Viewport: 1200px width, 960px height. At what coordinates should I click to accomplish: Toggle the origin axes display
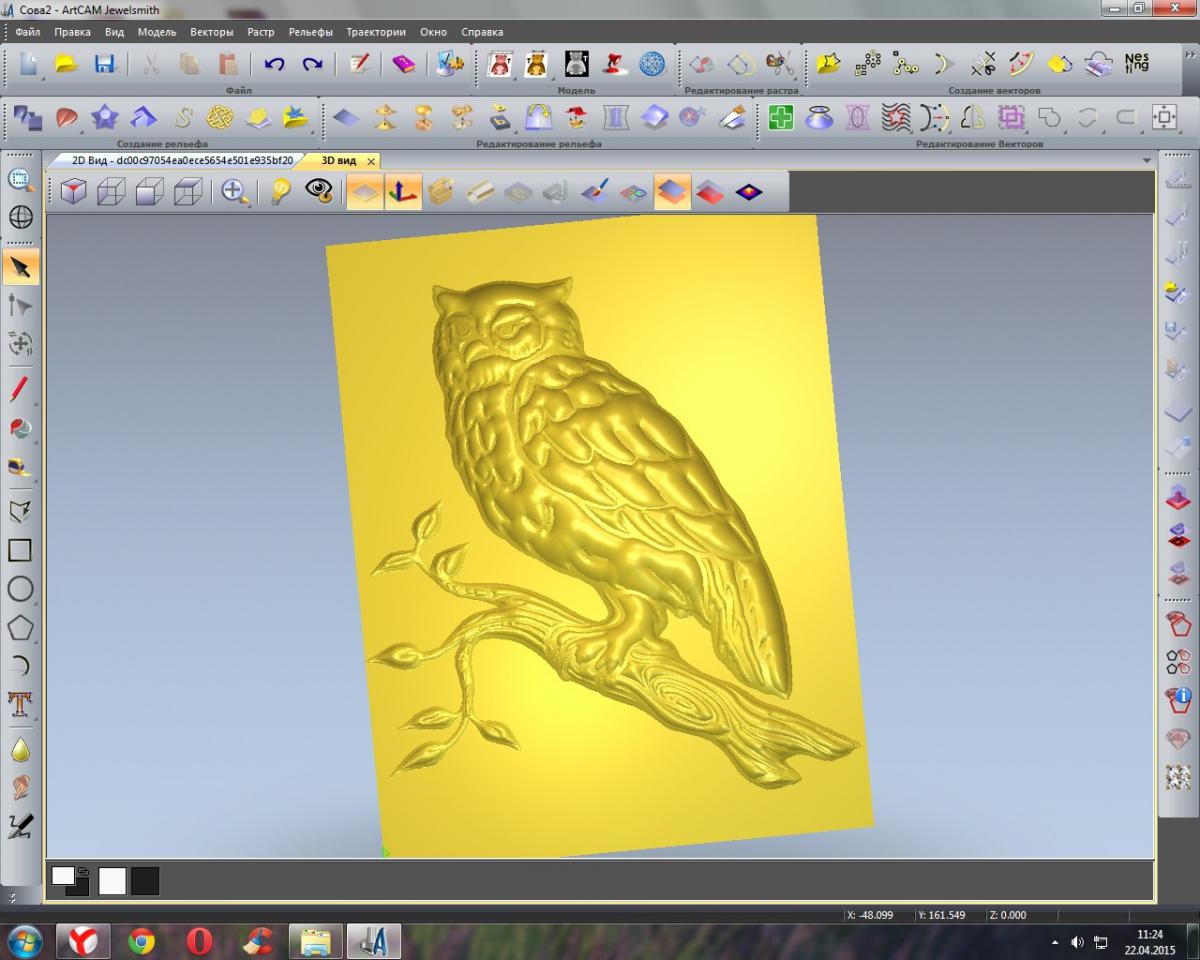pos(403,191)
